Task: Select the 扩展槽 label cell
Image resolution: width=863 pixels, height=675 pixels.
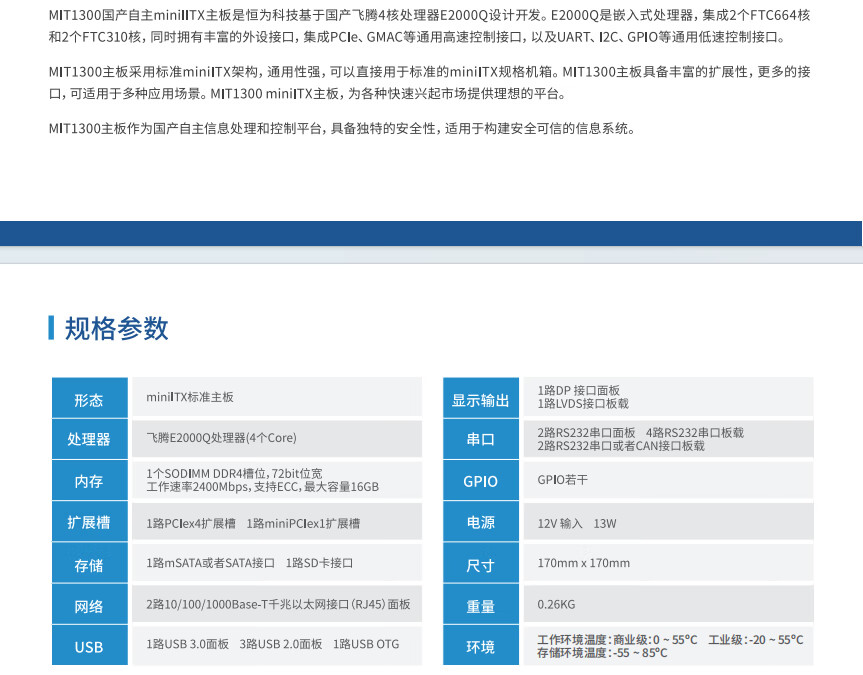Action: coord(90,521)
